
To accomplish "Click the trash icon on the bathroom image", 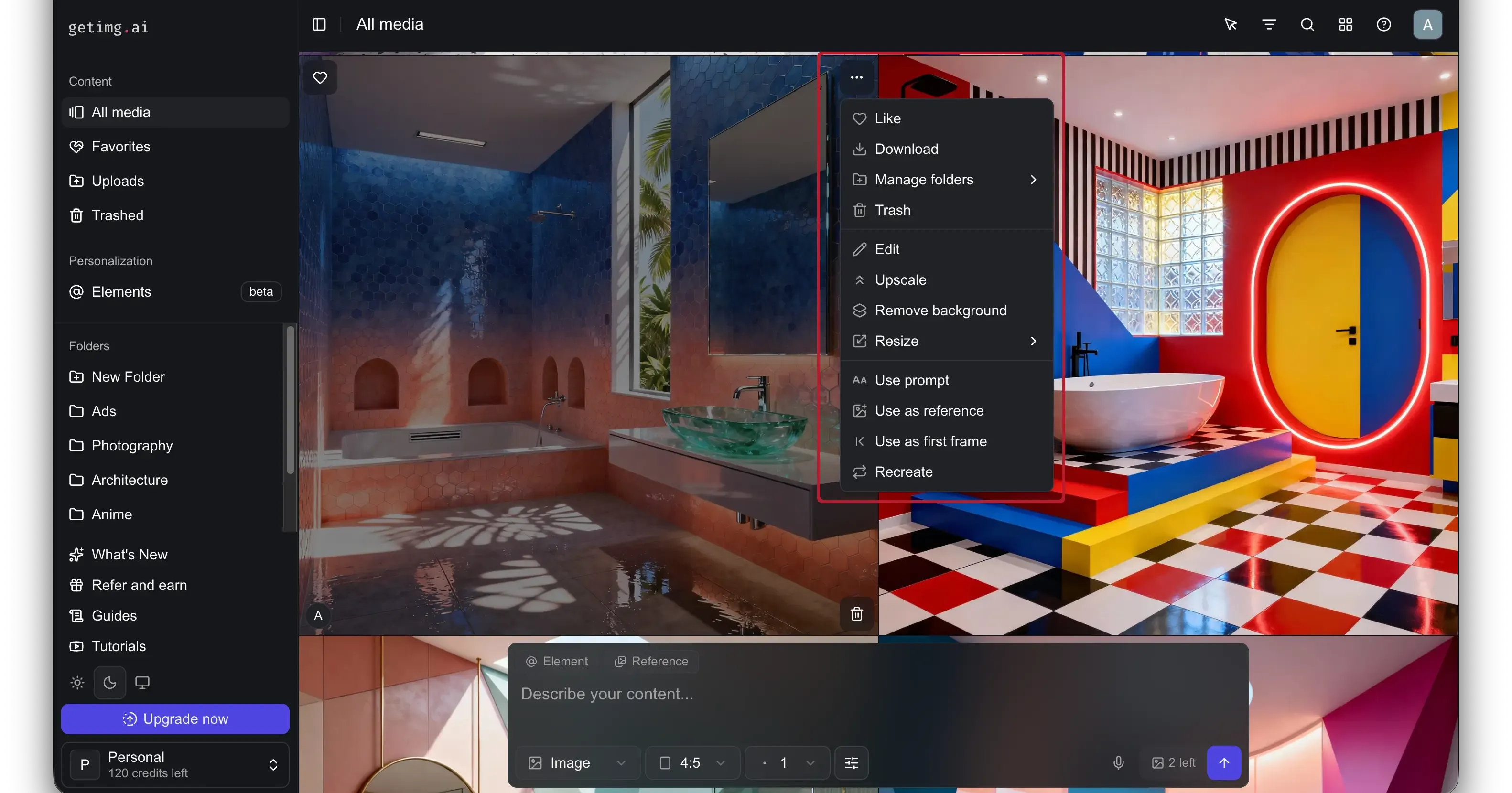I will (x=856, y=613).
